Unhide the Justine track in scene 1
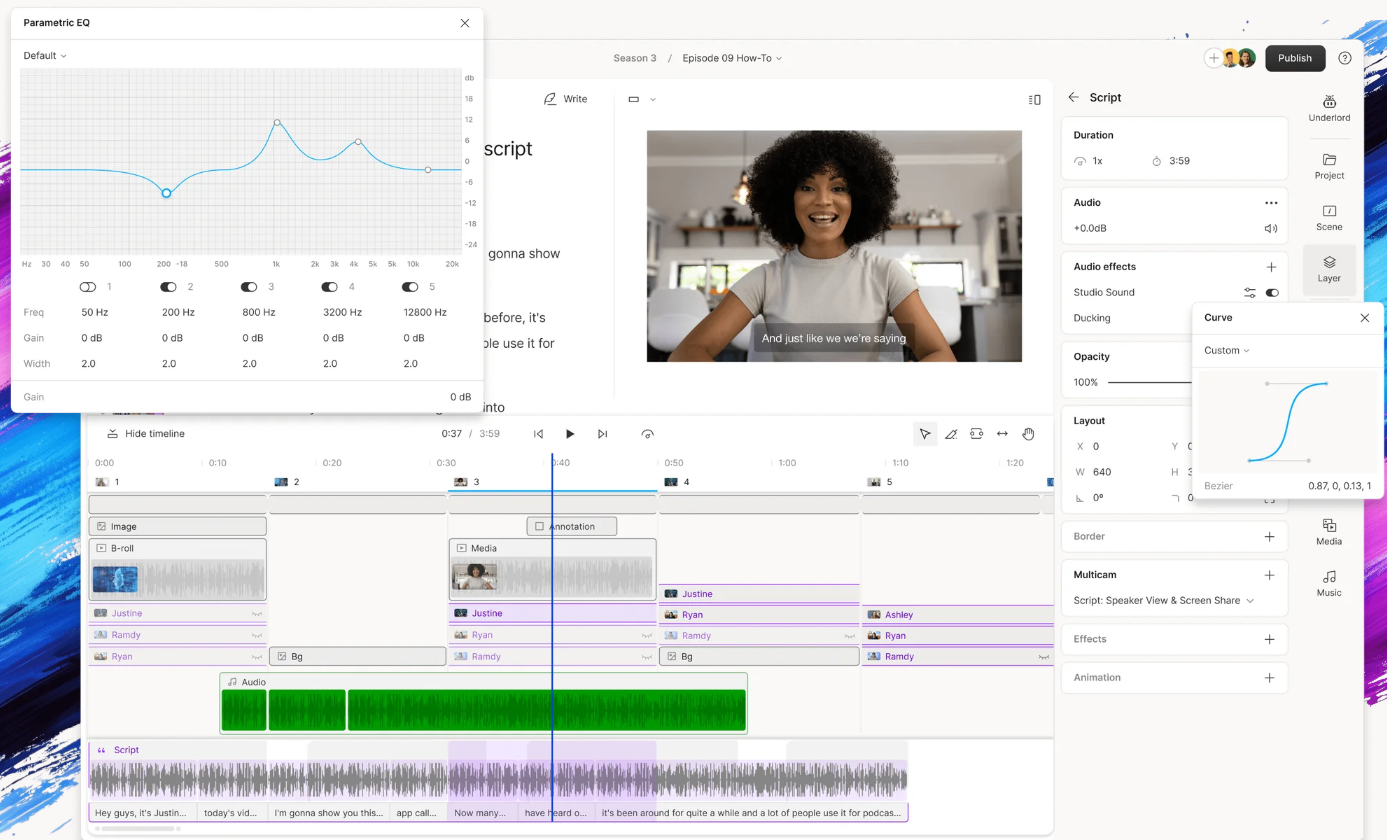The image size is (1387, 840). [257, 614]
